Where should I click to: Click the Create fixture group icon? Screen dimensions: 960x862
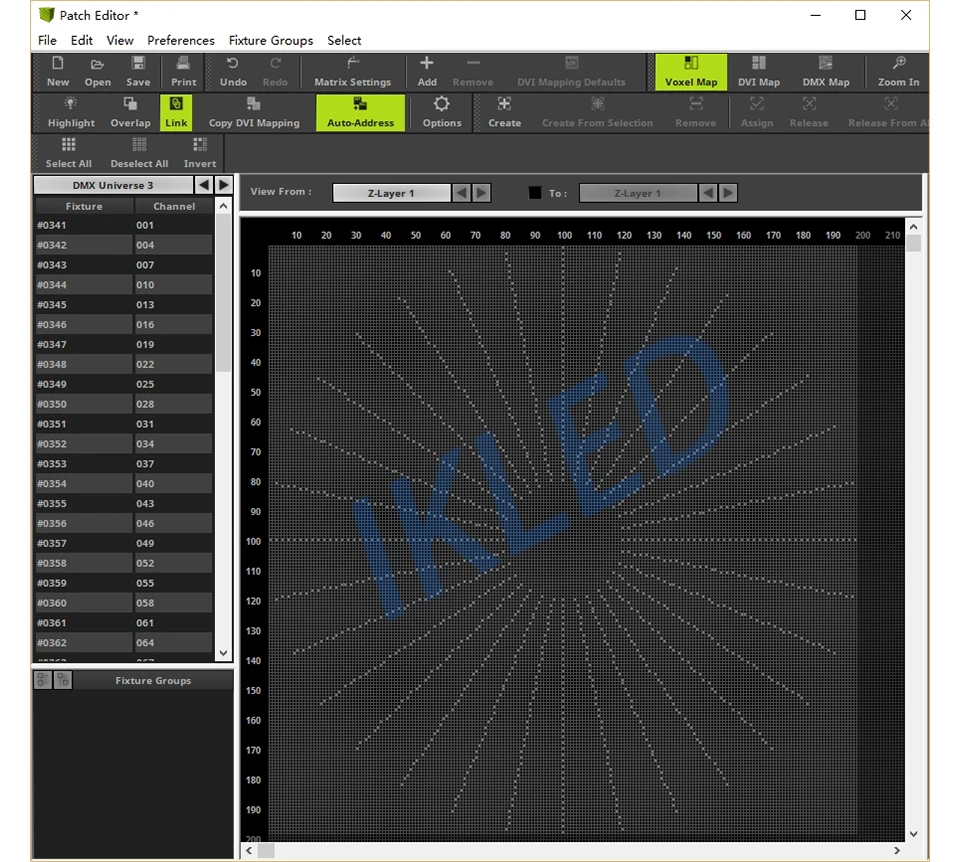(504, 113)
